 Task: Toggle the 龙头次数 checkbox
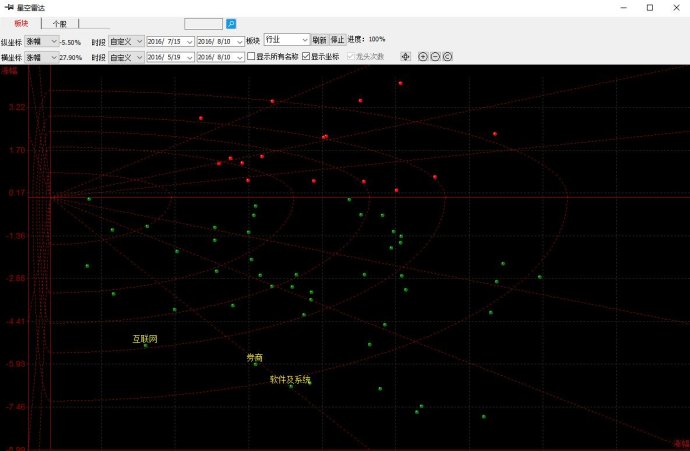pyautogui.click(x=351, y=56)
